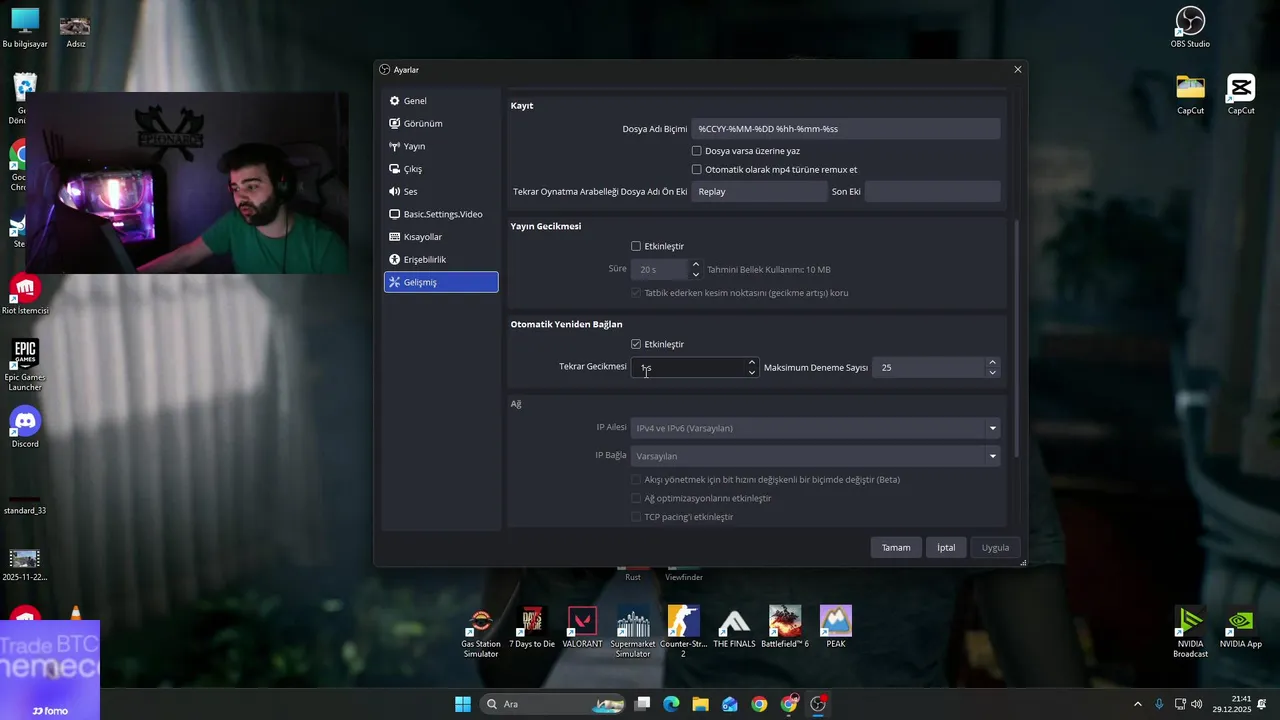
Task: Select the VALORANT desktop icon
Action: tap(582, 627)
